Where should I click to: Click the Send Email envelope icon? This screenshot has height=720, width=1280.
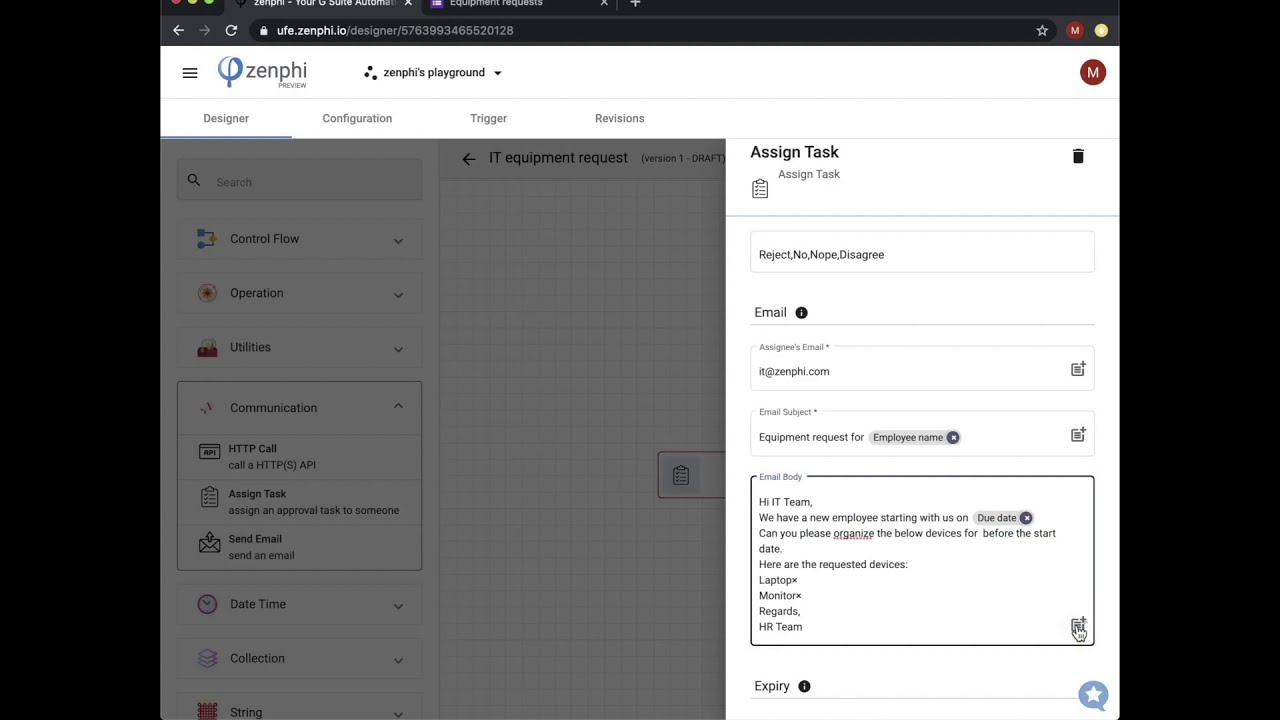209,542
